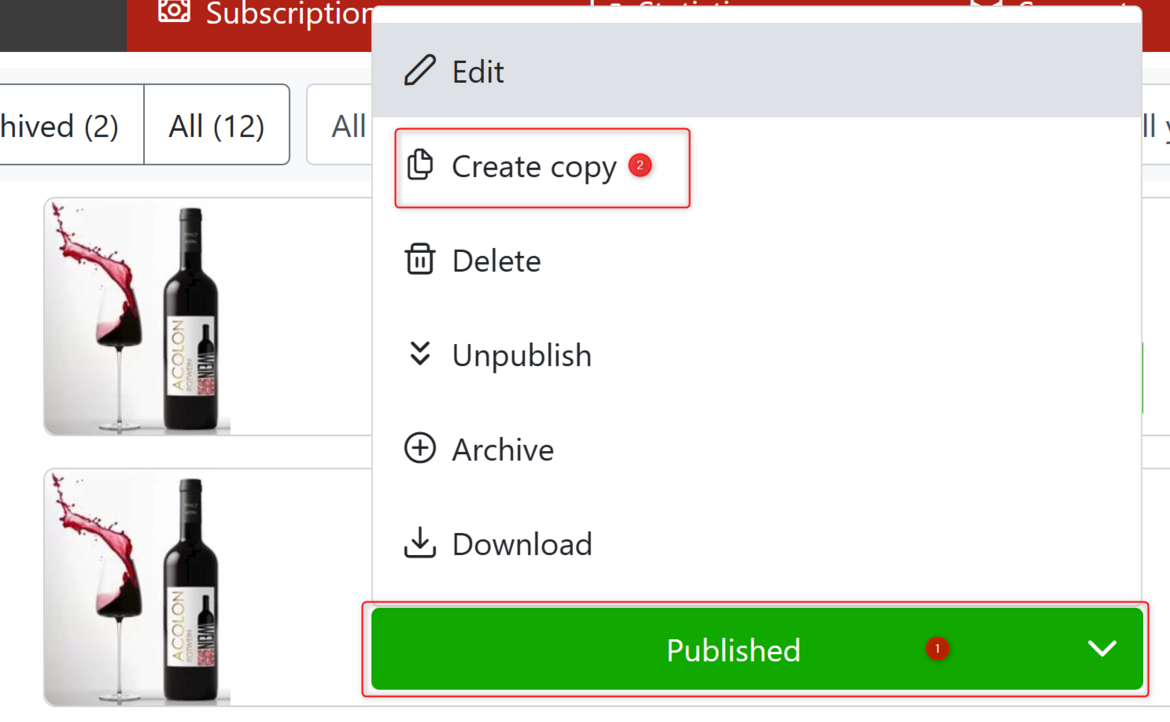
Task: Click the trash can icon
Action: click(x=420, y=259)
